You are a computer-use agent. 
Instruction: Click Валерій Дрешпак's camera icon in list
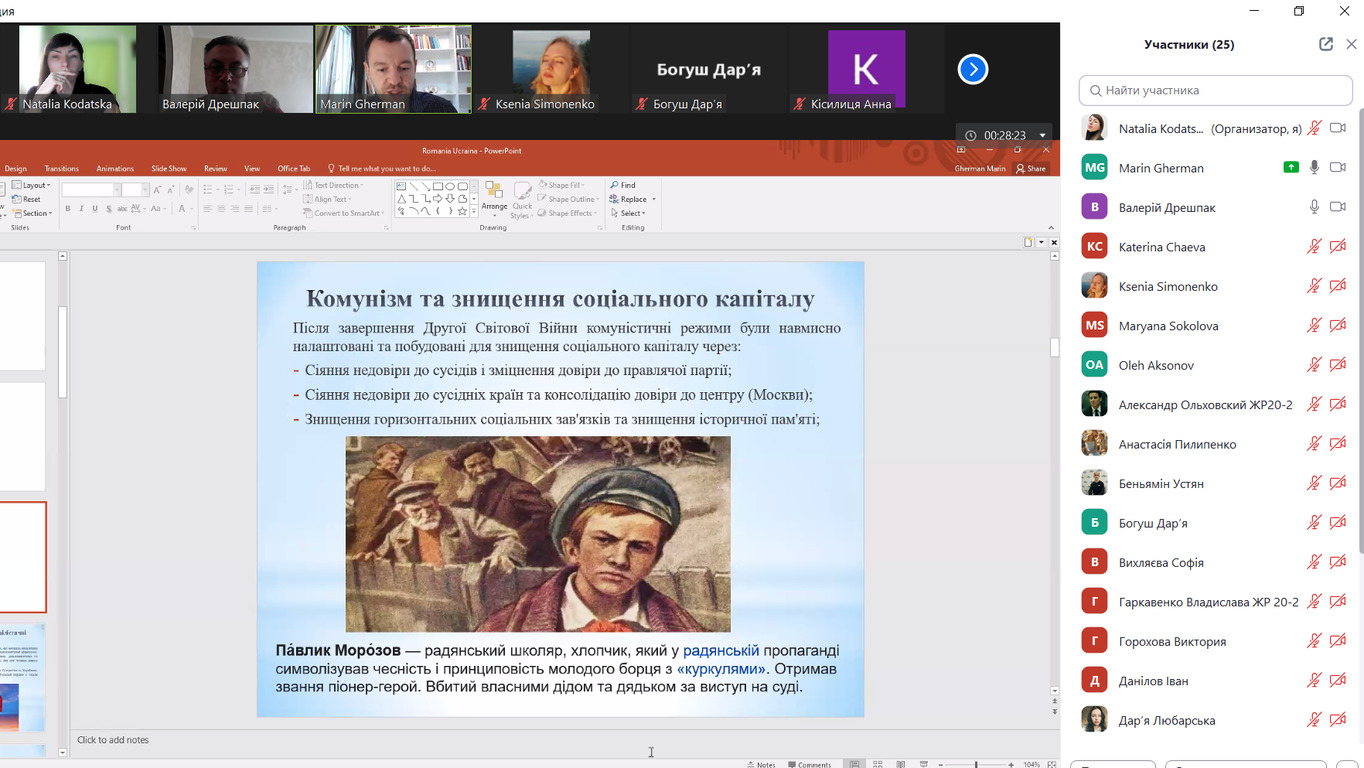tap(1338, 207)
